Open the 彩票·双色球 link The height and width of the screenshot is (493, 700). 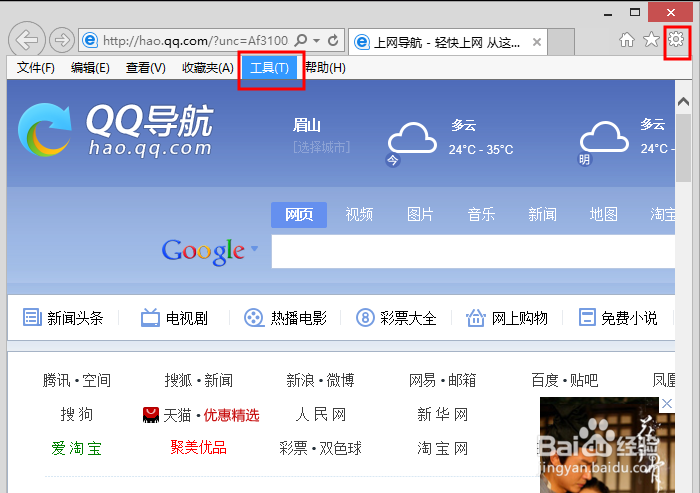pyautogui.click(x=321, y=448)
